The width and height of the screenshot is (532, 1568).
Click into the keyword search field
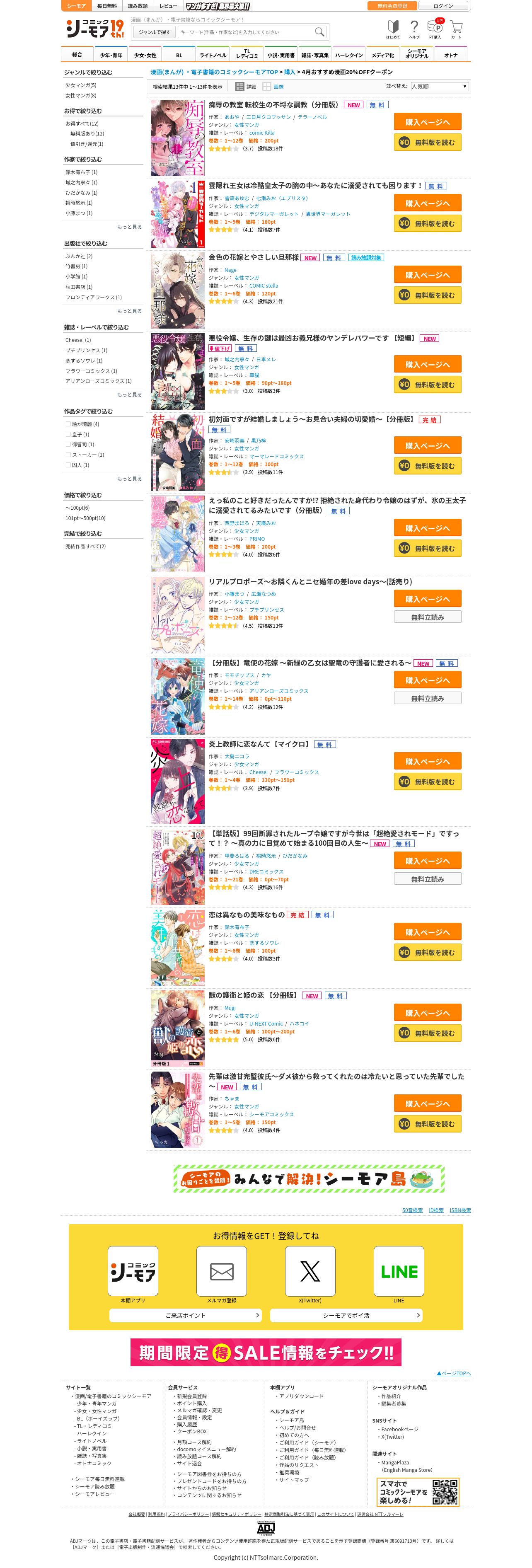point(245,32)
